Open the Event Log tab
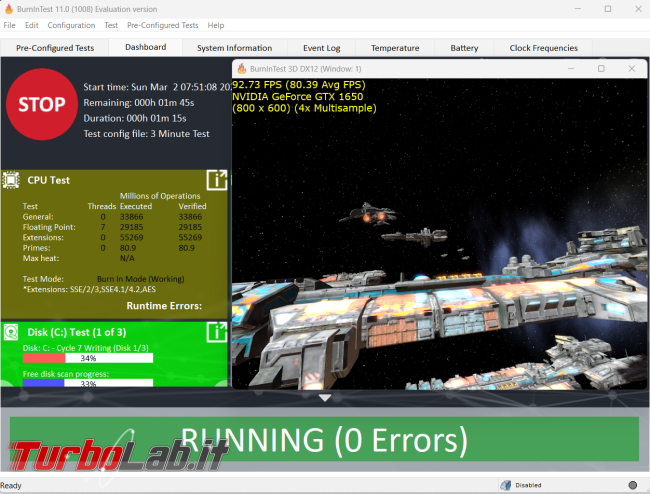650x494 pixels. pyautogui.click(x=322, y=48)
